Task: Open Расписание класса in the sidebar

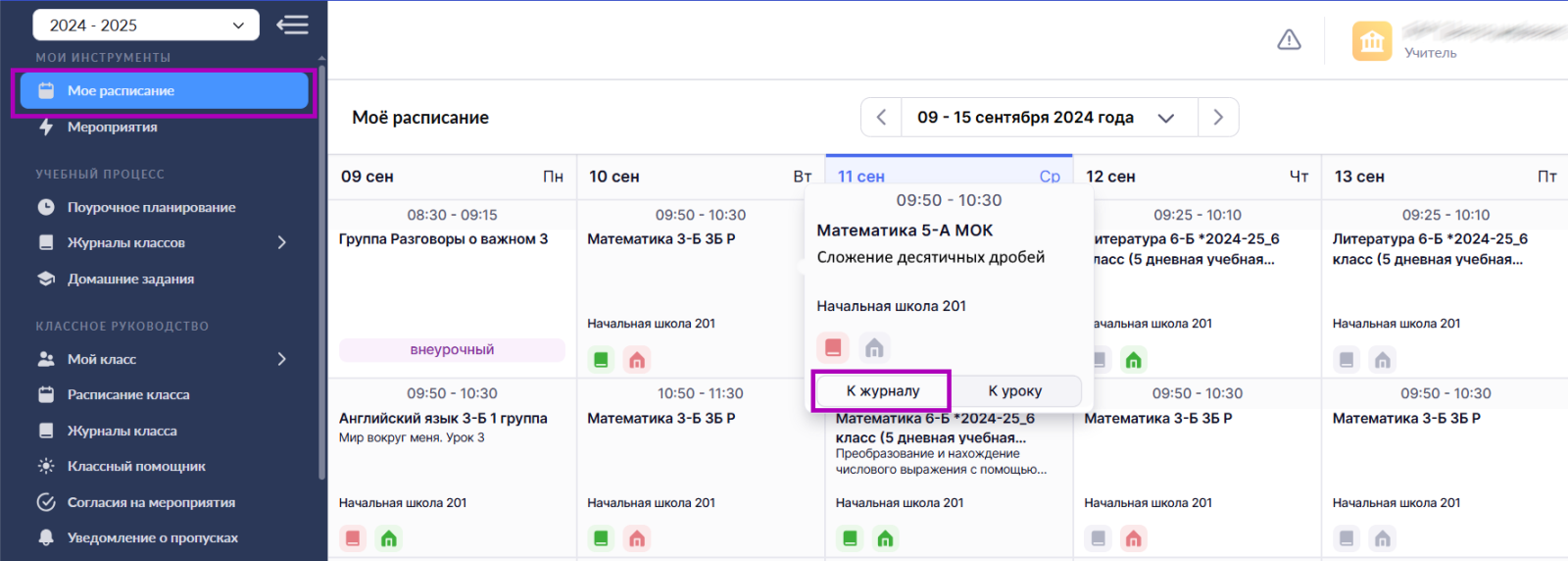Action: coord(128,394)
